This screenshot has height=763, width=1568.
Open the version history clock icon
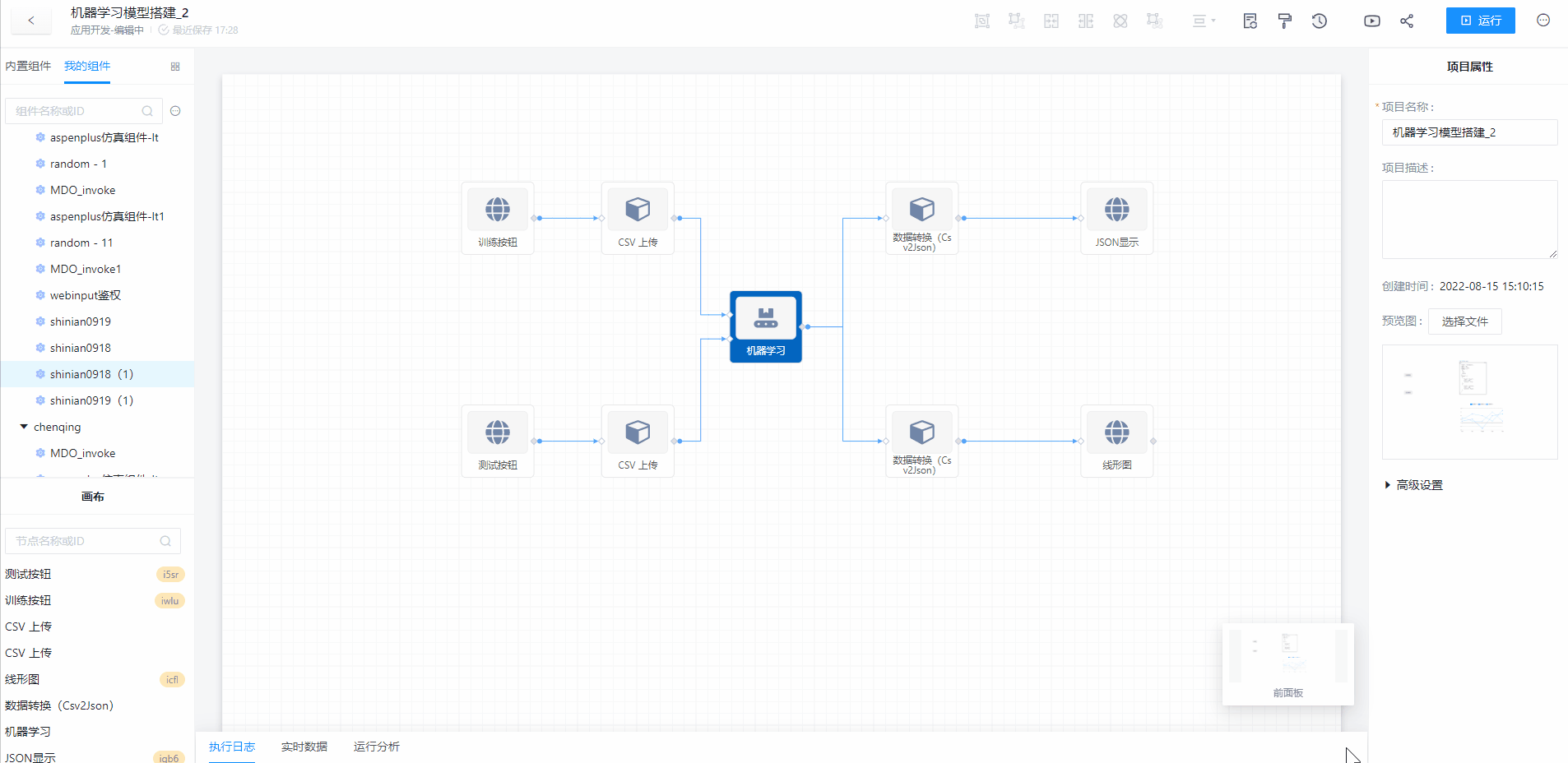pos(1320,21)
